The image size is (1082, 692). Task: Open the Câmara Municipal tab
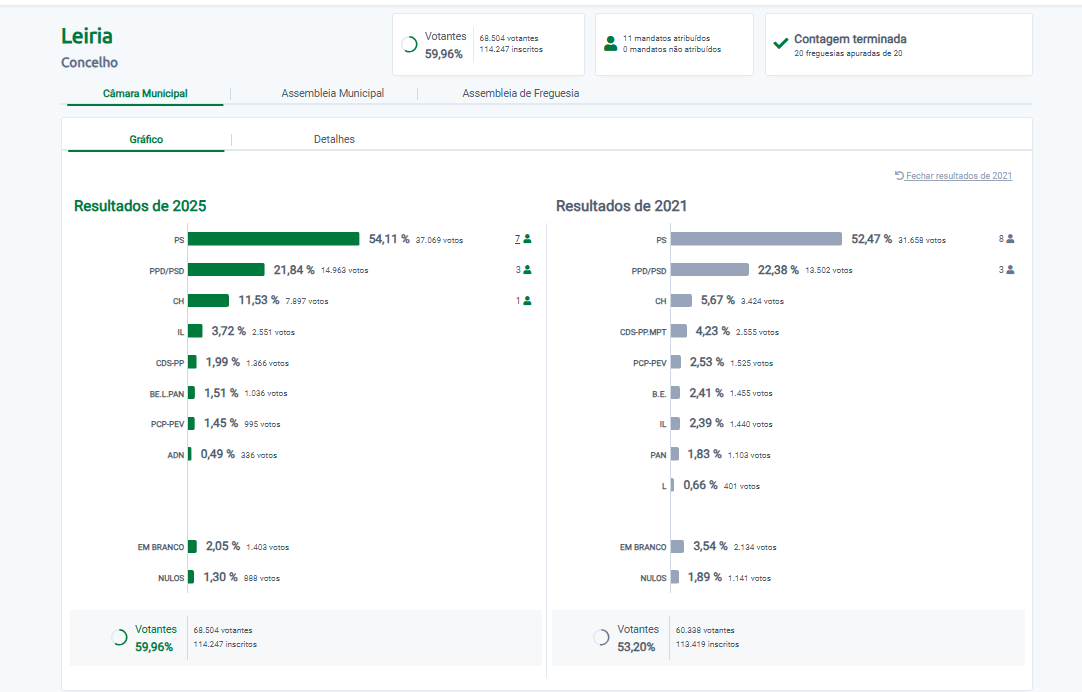pyautogui.click(x=145, y=94)
